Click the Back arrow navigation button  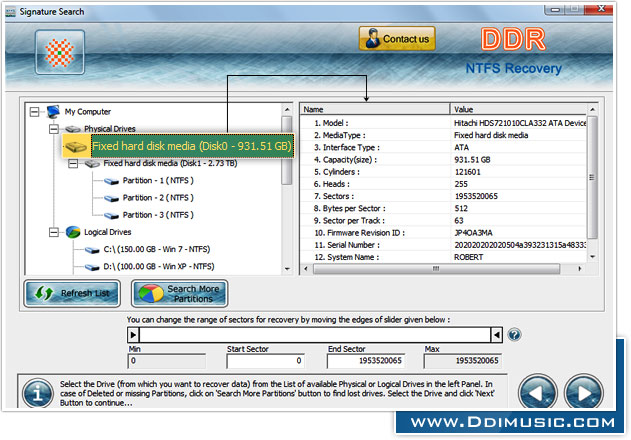pos(538,392)
